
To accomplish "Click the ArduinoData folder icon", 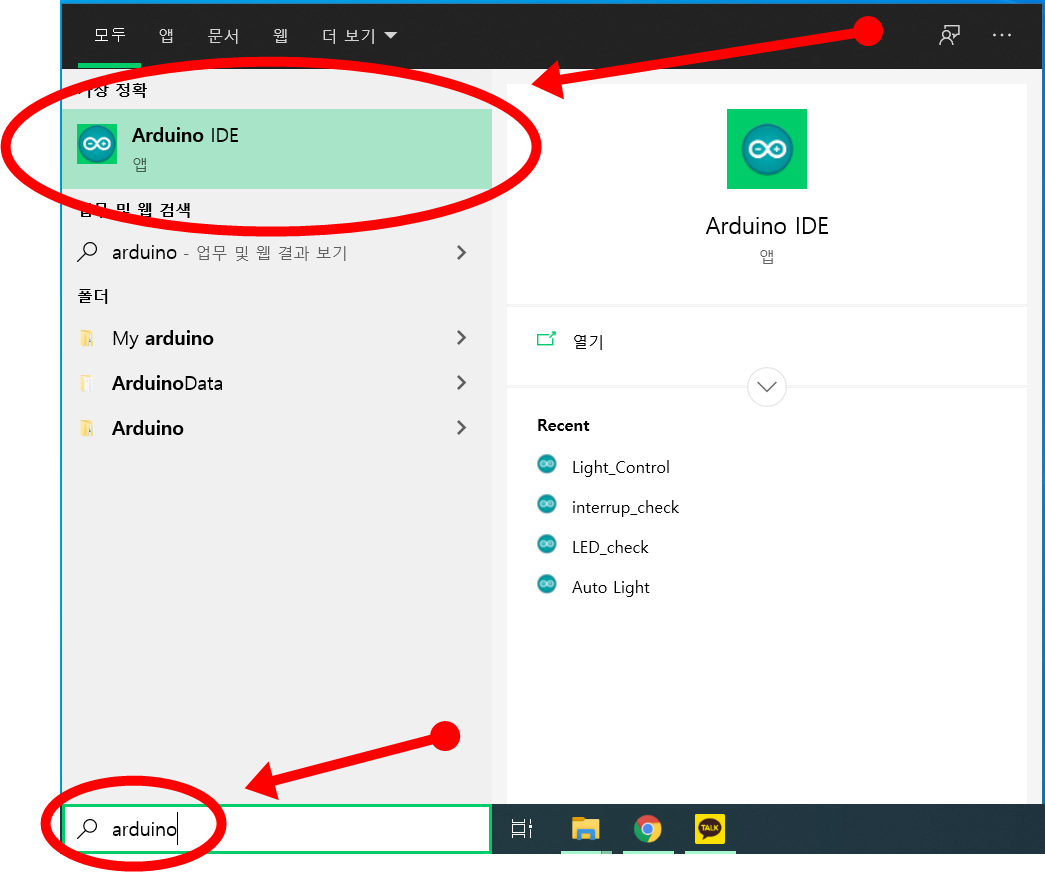I will 87,383.
